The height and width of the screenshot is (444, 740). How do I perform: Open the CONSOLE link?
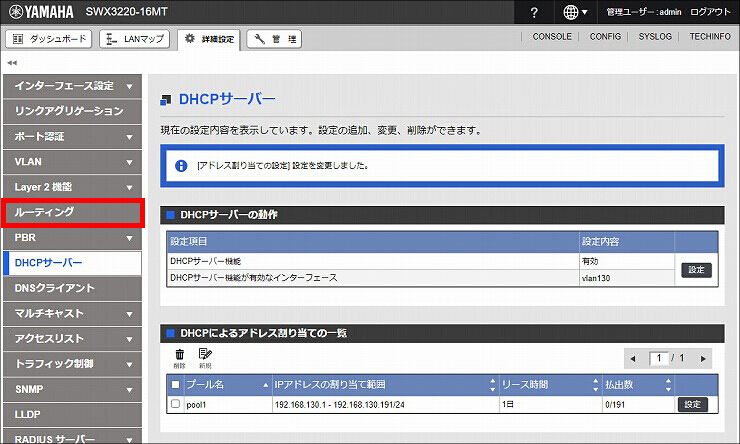point(552,36)
